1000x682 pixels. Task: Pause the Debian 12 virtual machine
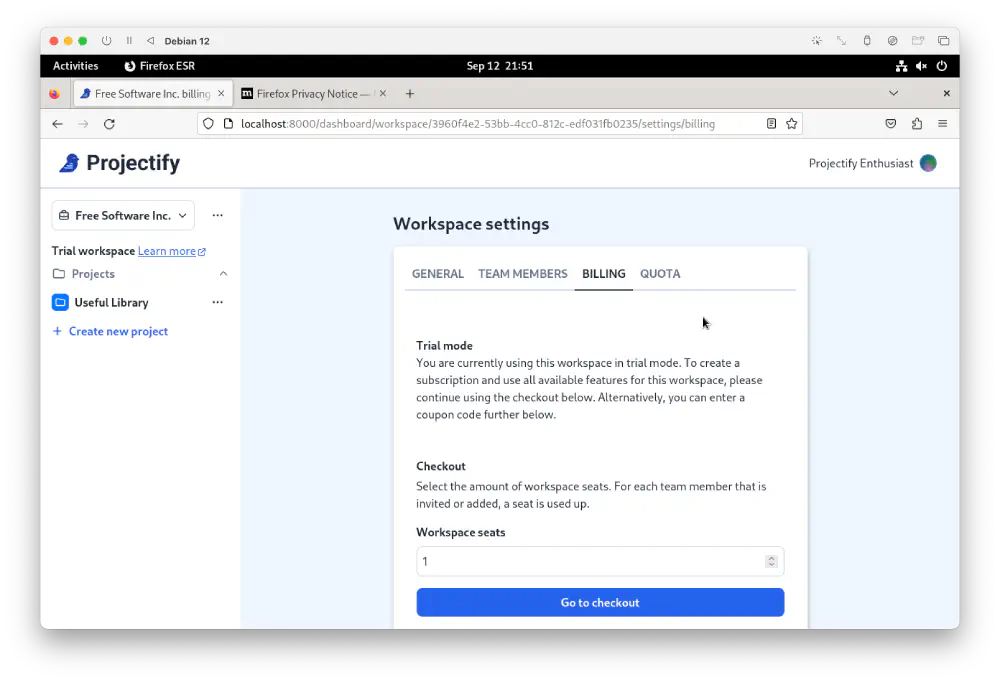click(129, 41)
